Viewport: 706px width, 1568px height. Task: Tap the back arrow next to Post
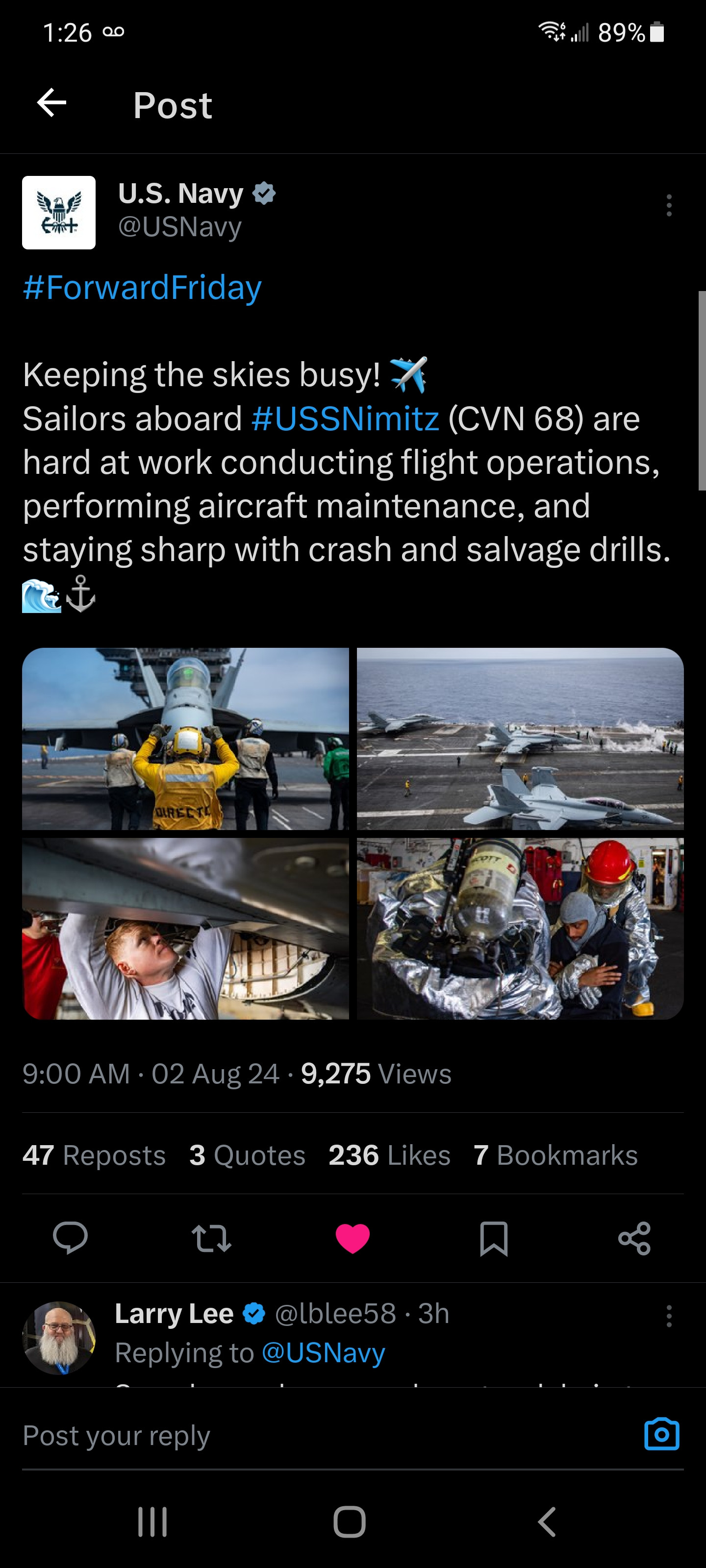tap(52, 103)
